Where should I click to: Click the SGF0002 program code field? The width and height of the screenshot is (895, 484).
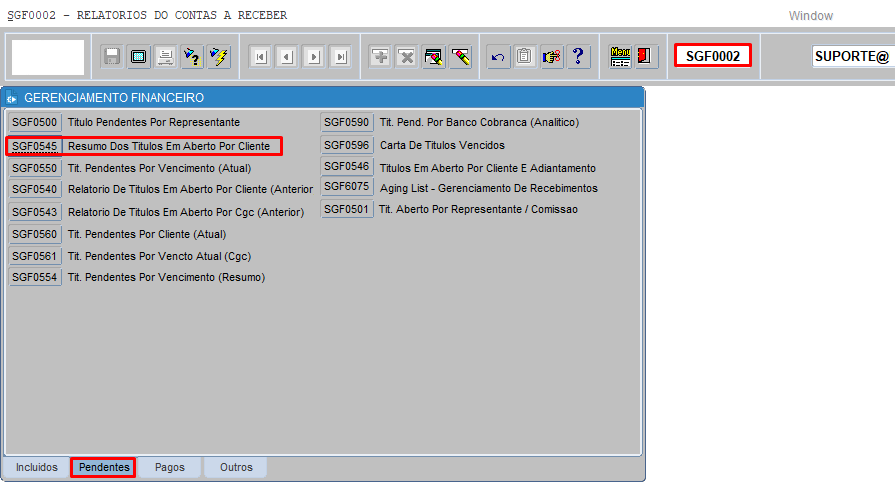pyautogui.click(x=713, y=56)
